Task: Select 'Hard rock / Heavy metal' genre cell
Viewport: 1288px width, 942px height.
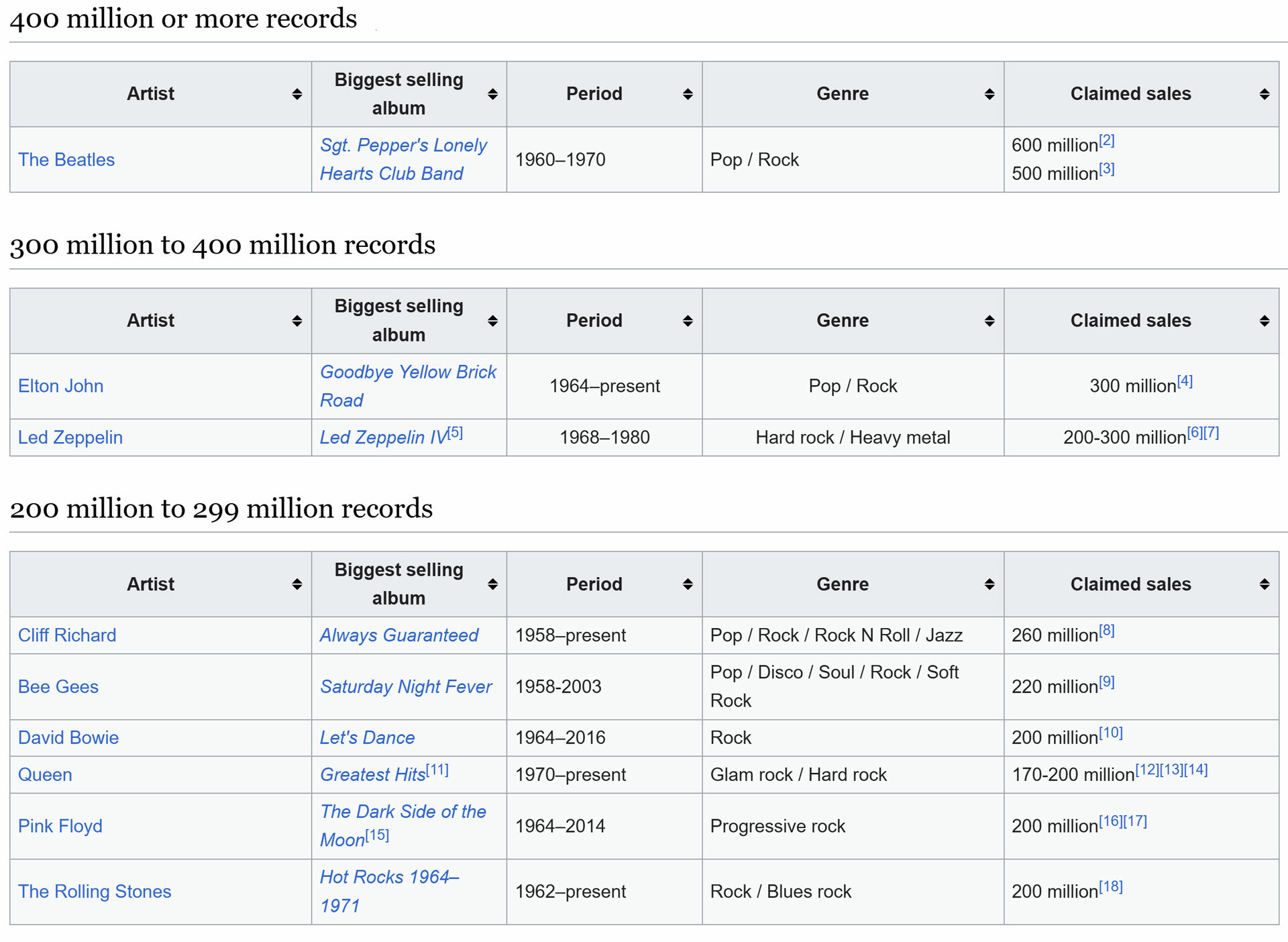Action: coord(853,437)
